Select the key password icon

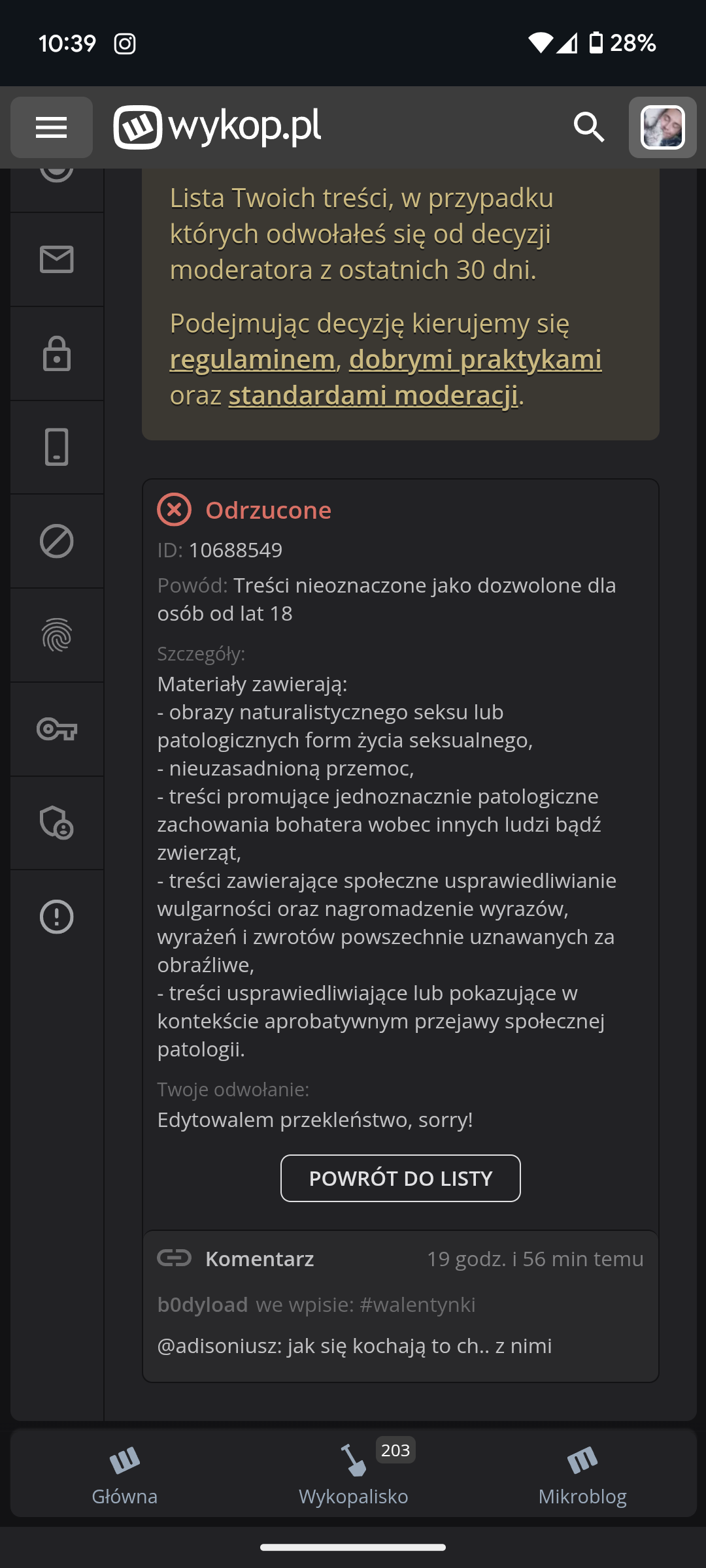point(57,729)
